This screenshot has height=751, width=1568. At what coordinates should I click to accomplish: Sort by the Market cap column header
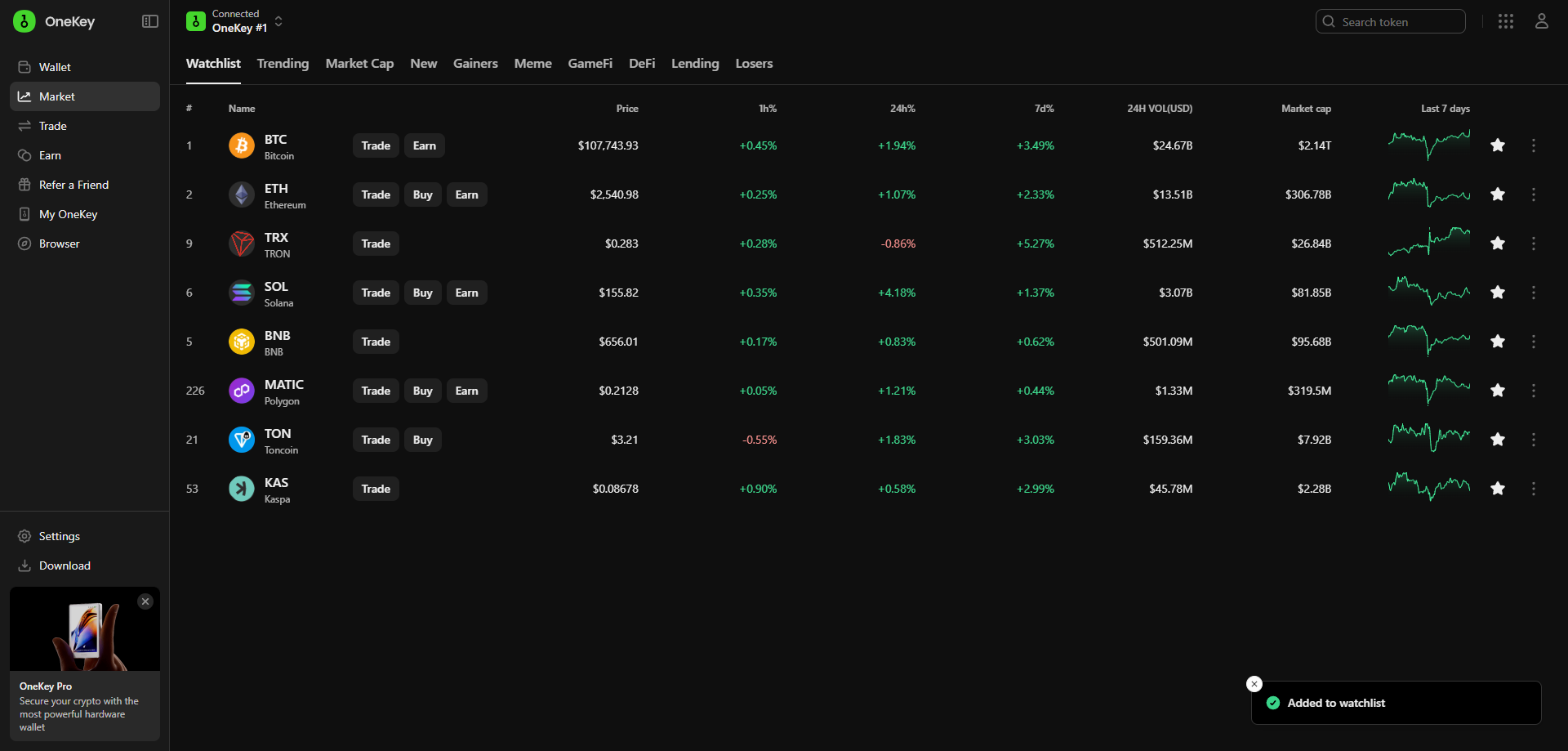pyautogui.click(x=1306, y=109)
